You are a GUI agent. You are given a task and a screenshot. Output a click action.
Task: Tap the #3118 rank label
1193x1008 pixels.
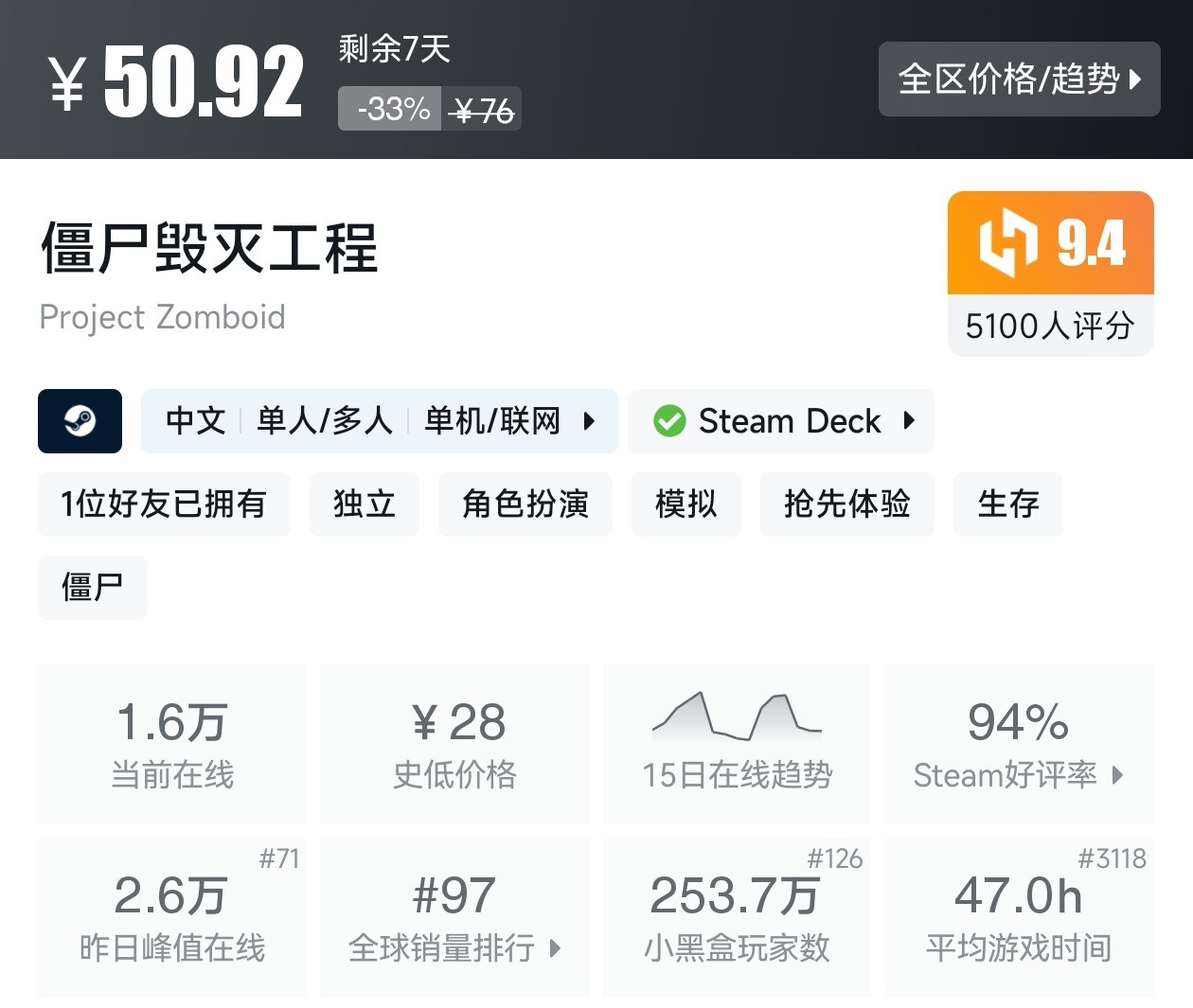coord(1112,858)
